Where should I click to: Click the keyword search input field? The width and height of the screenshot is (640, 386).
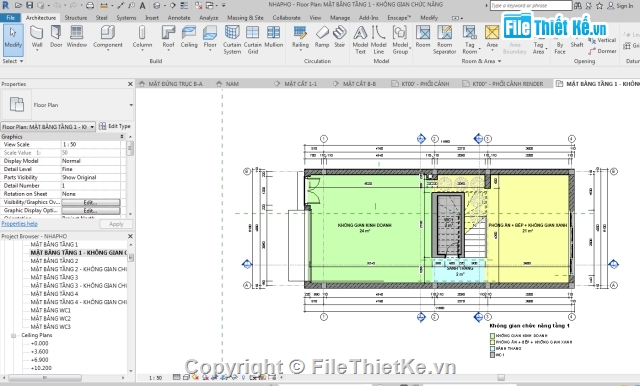pos(531,5)
